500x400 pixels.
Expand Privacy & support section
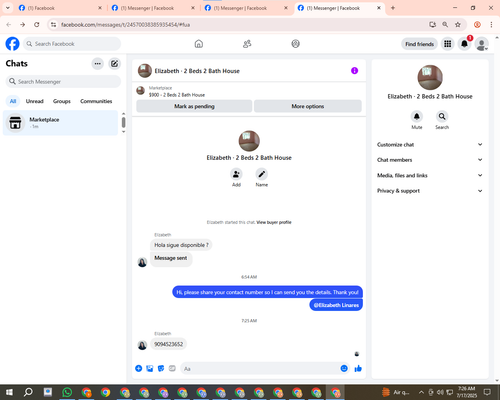(x=430, y=191)
